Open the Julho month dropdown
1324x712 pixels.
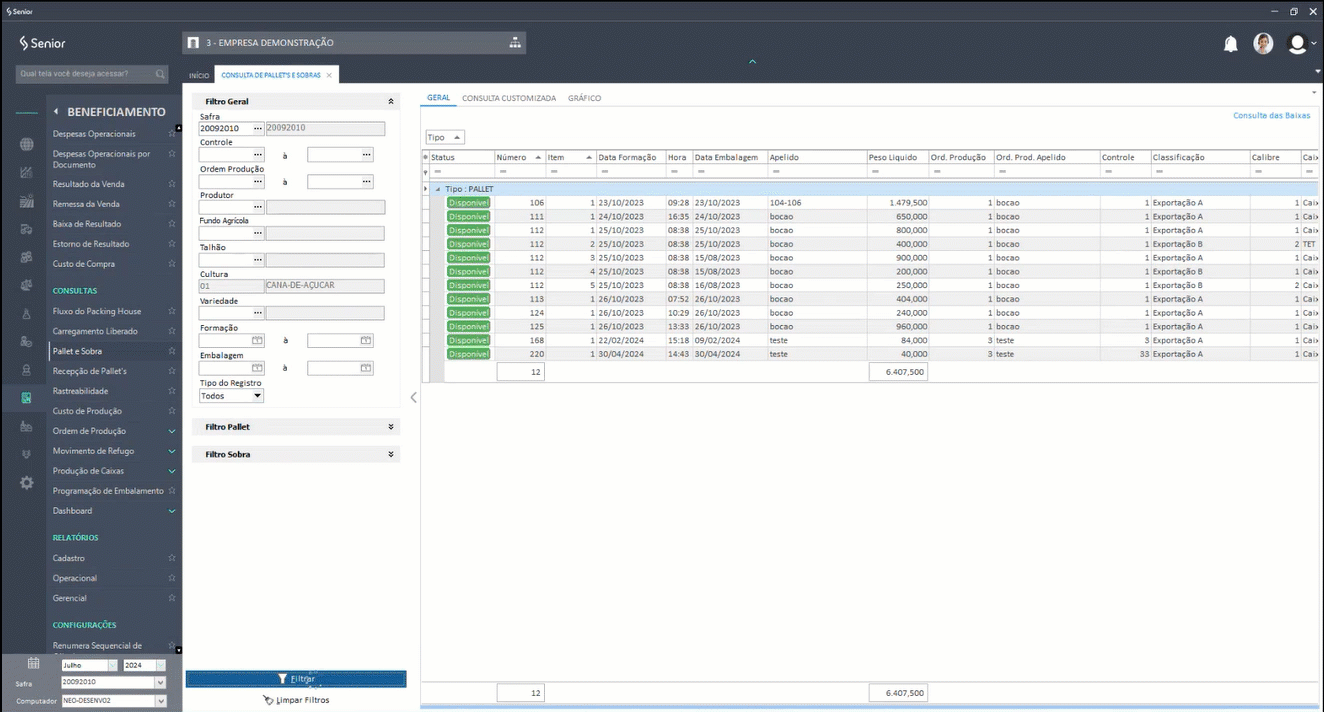(x=112, y=665)
